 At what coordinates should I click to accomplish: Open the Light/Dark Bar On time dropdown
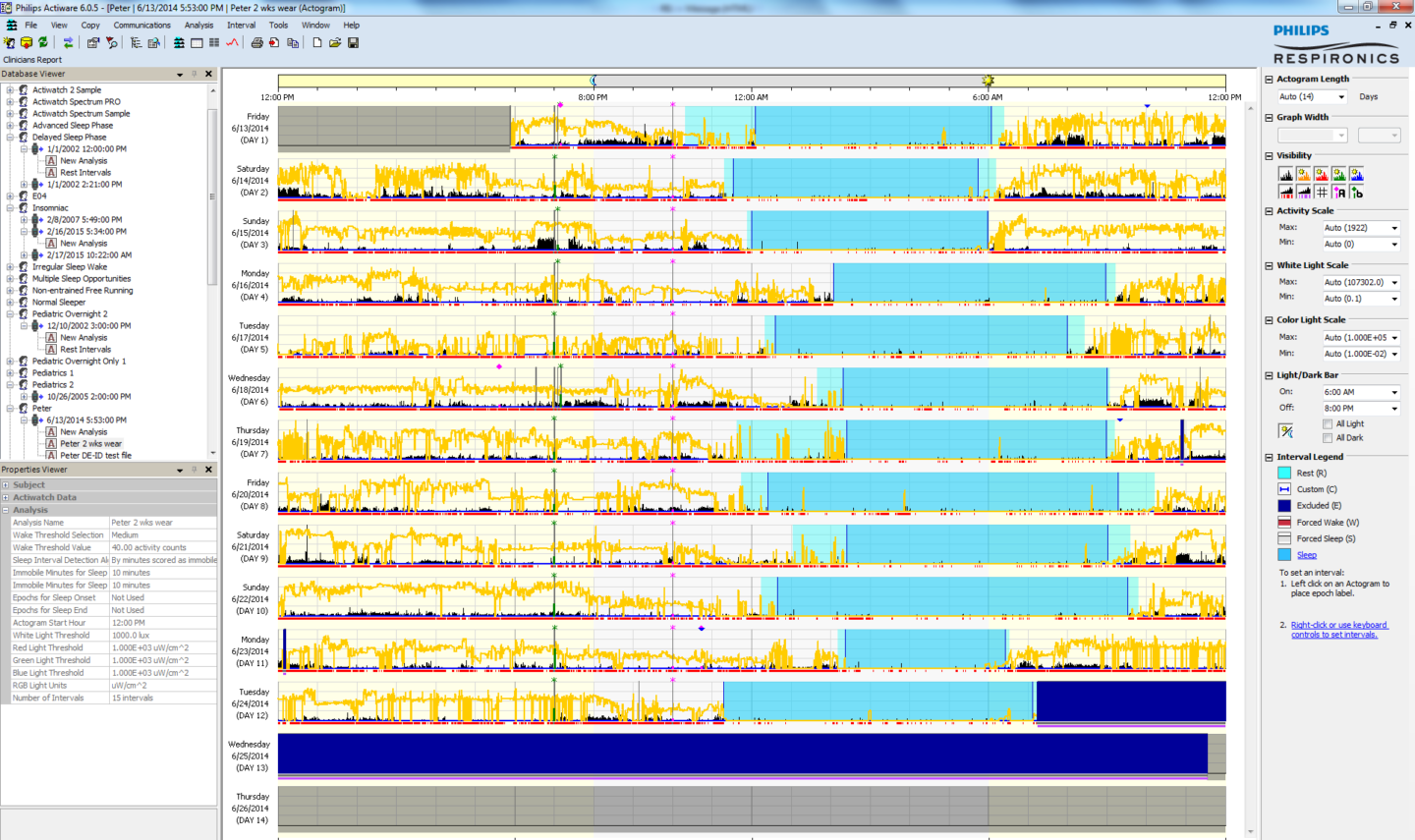click(1393, 392)
